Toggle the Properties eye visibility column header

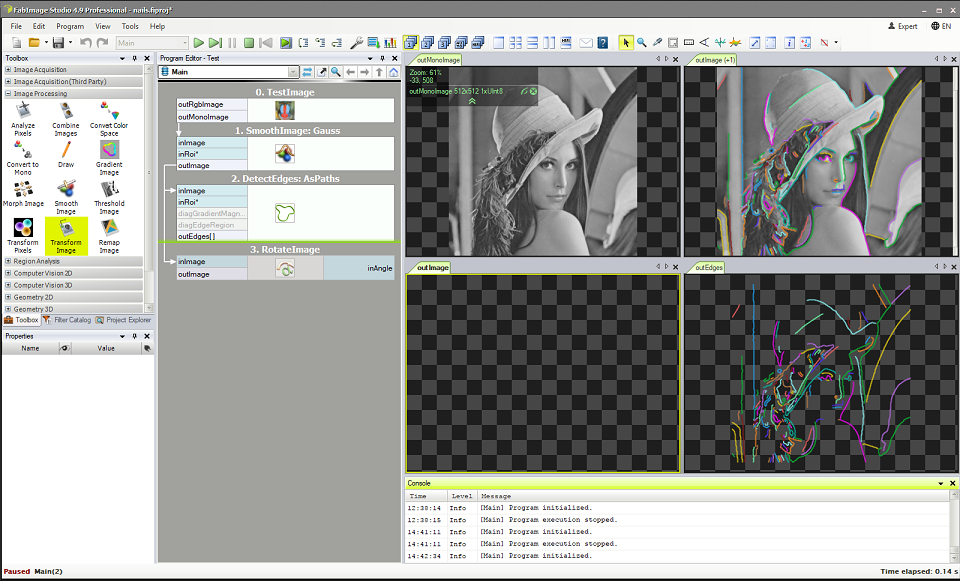click(x=65, y=348)
